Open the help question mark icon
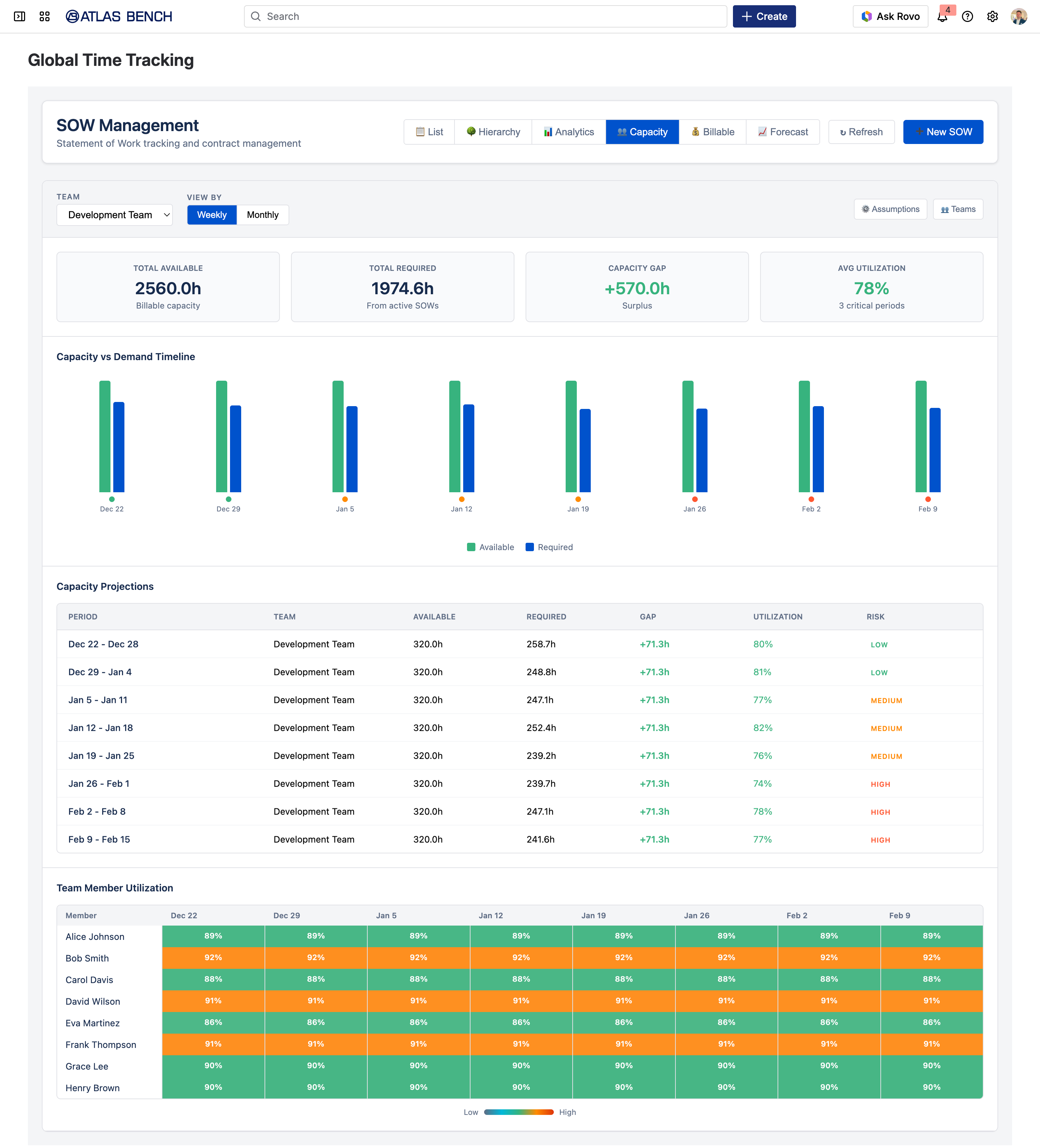This screenshot has width=1040, height=1148. [967, 16]
